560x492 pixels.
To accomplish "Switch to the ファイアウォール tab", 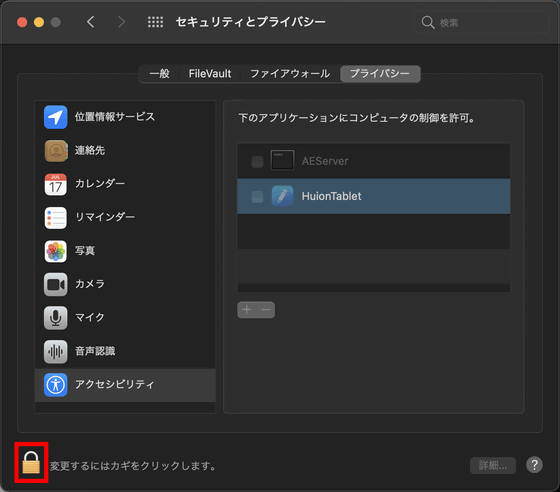I will click(290, 74).
